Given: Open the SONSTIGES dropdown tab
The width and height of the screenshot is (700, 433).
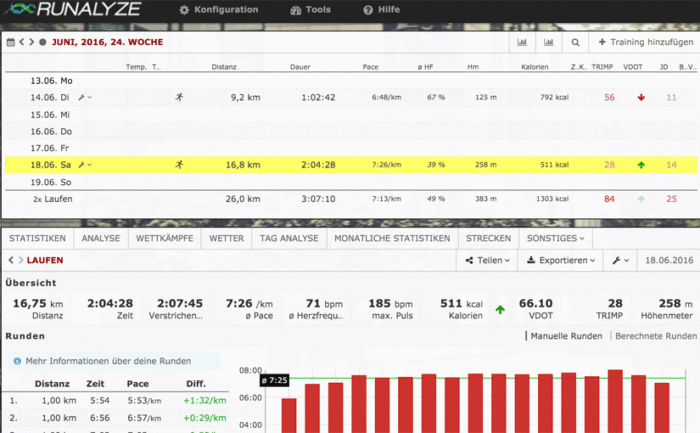Looking at the screenshot, I should coord(556,239).
